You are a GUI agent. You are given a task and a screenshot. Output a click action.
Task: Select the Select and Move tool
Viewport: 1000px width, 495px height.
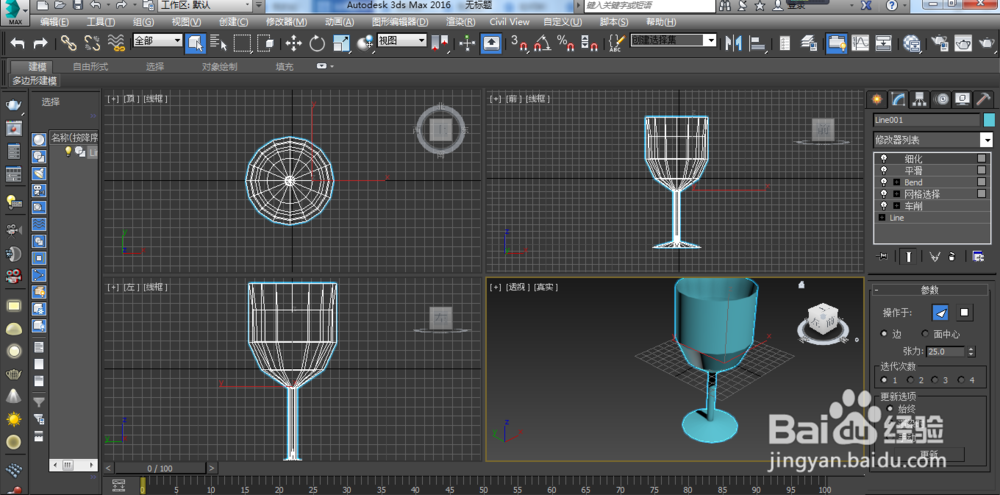coord(293,43)
